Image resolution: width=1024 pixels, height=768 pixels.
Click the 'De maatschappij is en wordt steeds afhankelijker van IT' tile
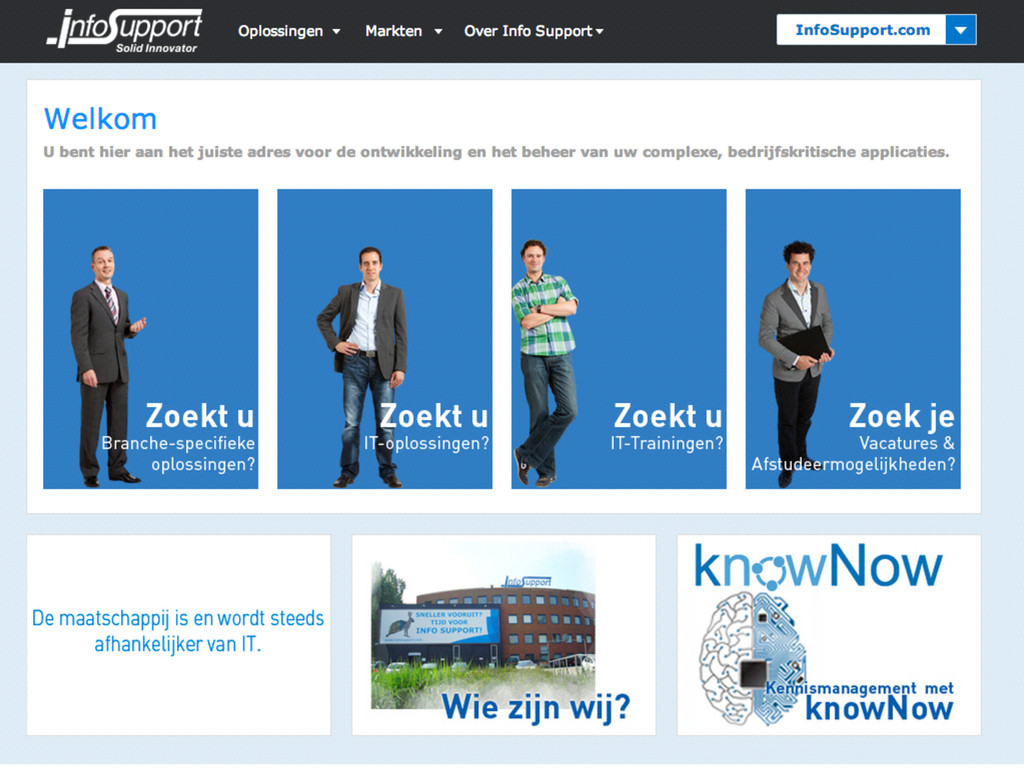(x=178, y=635)
